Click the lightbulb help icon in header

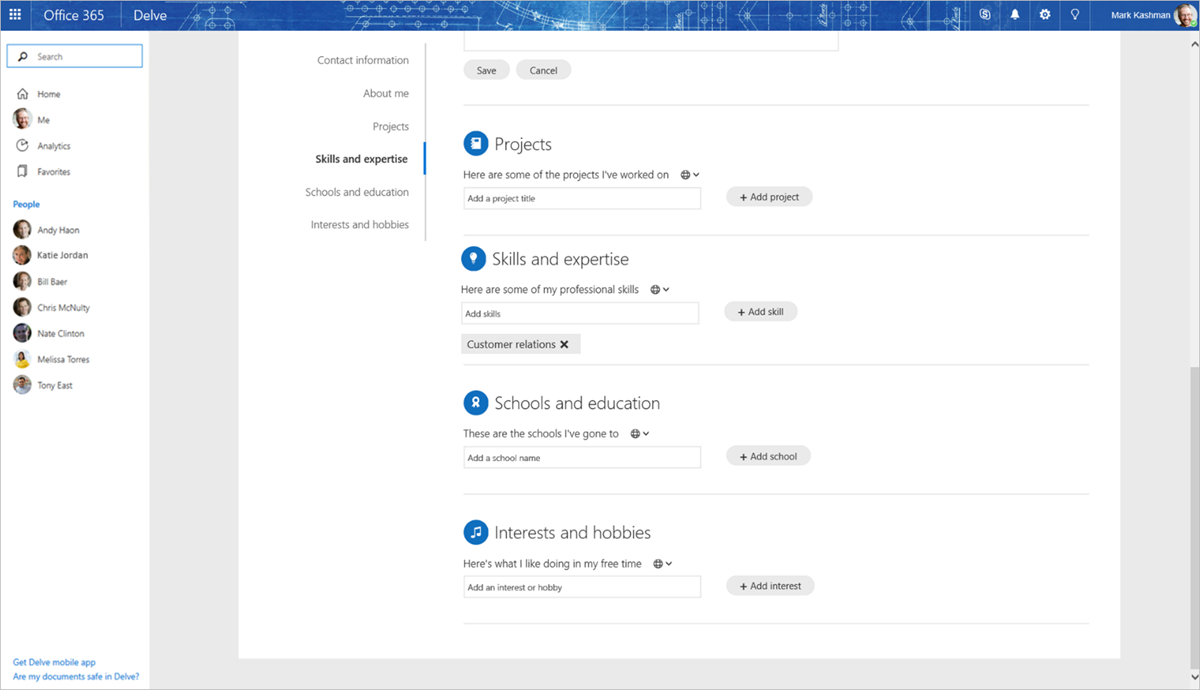1075,15
